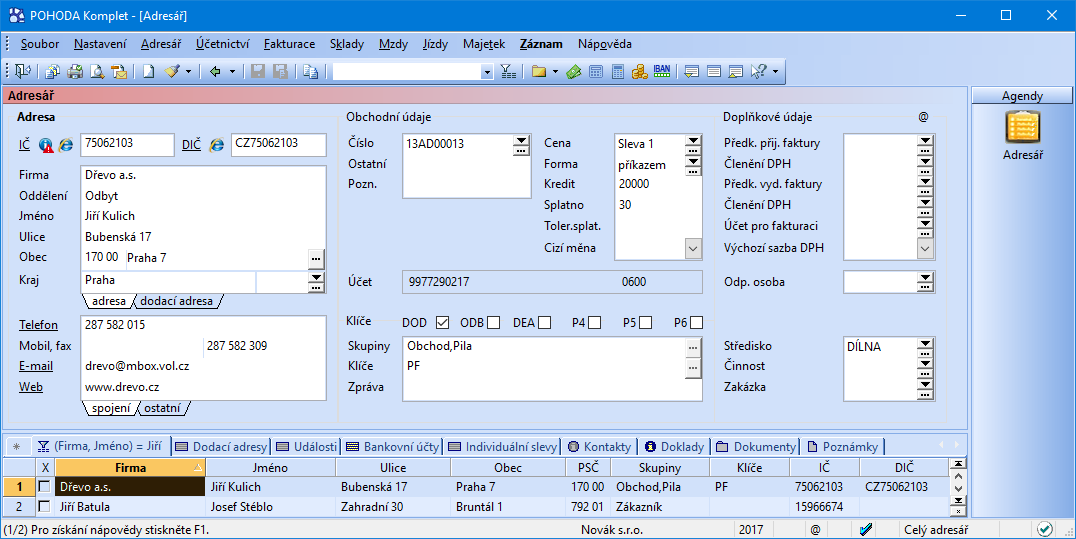Enable the ODB key checkbox

(494, 322)
